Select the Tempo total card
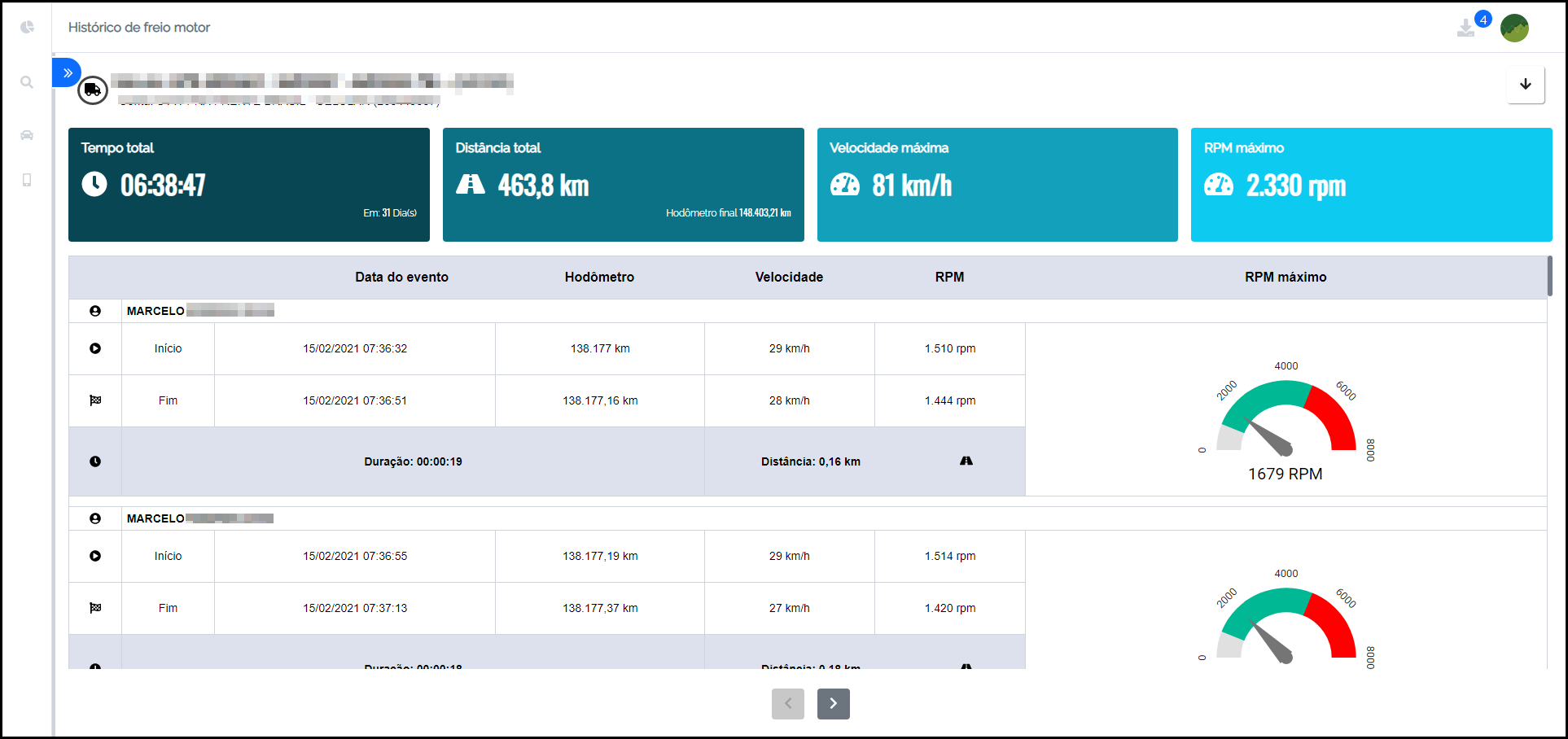The height and width of the screenshot is (739, 1568). point(249,185)
